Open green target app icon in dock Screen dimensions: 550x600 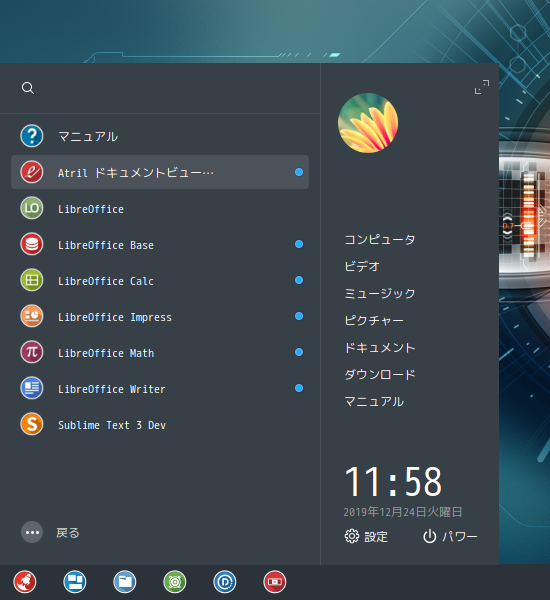coord(175,582)
